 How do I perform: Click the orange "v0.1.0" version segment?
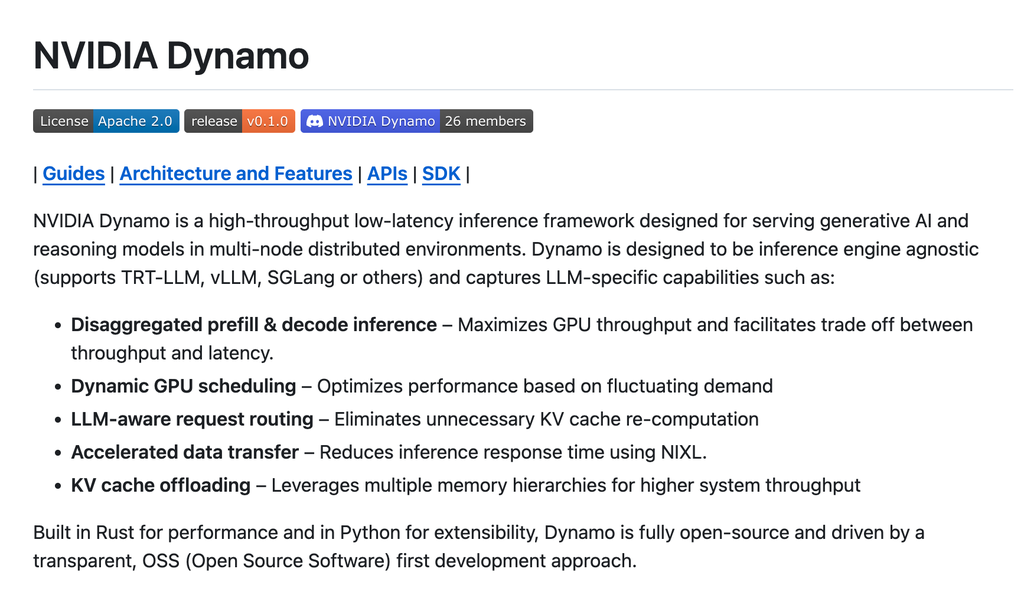pos(268,121)
